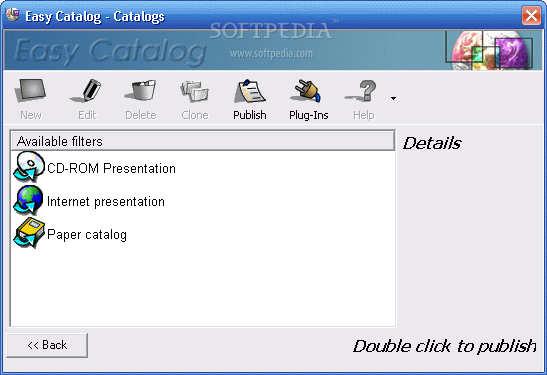Open the Publish toolbar icon

250,91
